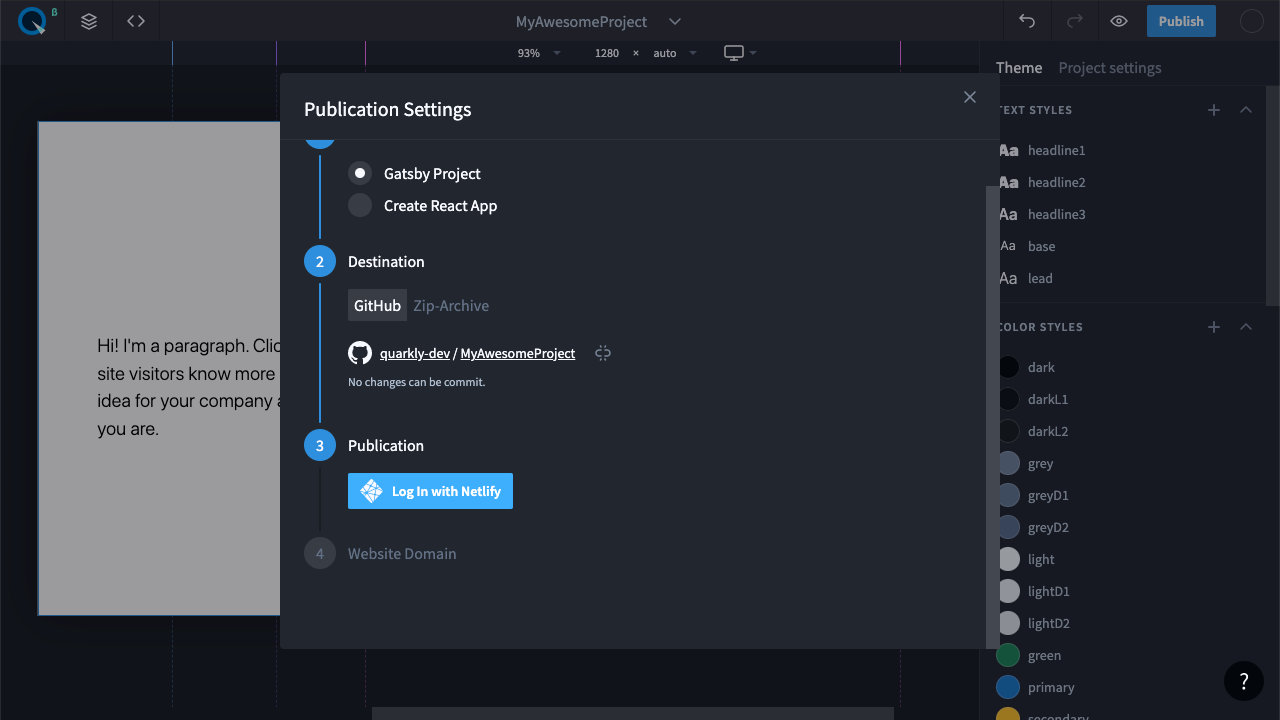This screenshot has height=720, width=1280.
Task: Select the Create React App option
Action: point(360,206)
